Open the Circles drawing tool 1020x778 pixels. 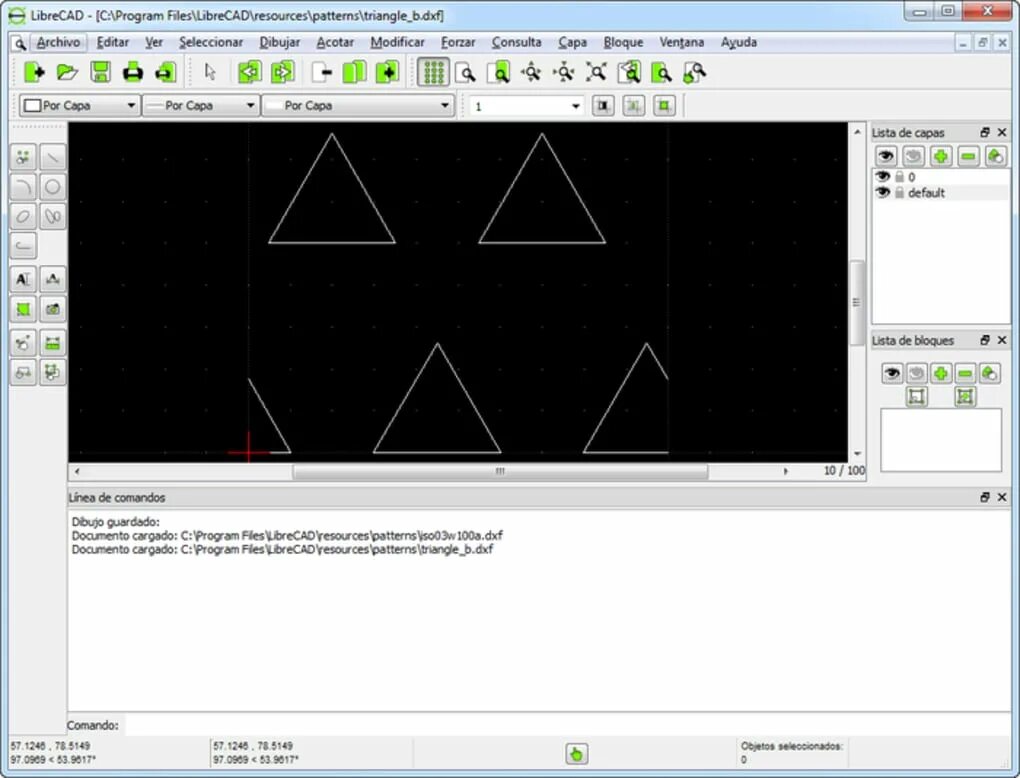pyautogui.click(x=53, y=187)
